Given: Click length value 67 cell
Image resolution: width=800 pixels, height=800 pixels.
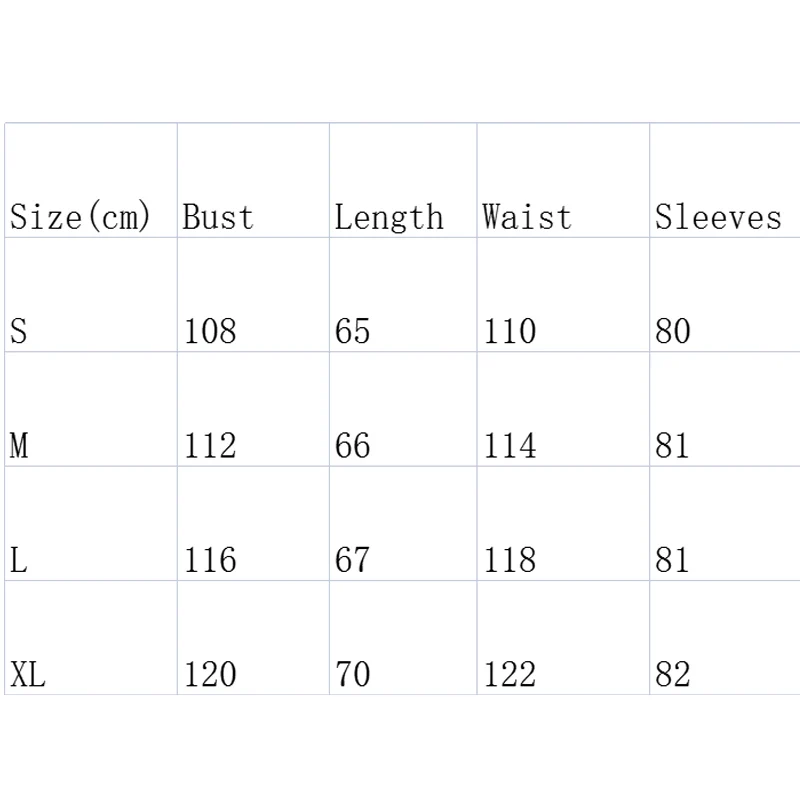Looking at the screenshot, I should tap(352, 560).
